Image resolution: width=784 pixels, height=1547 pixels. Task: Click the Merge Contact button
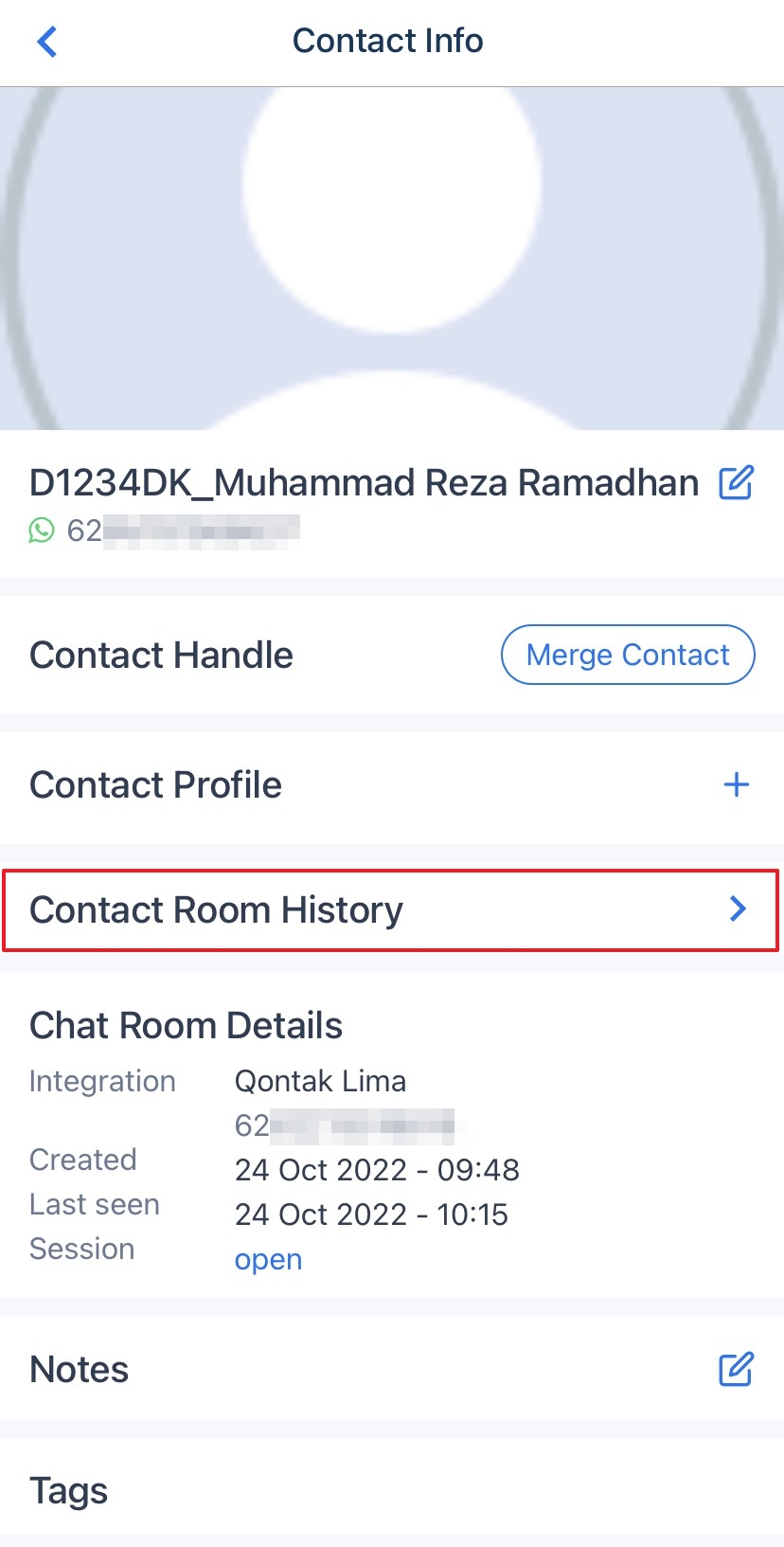[627, 655]
